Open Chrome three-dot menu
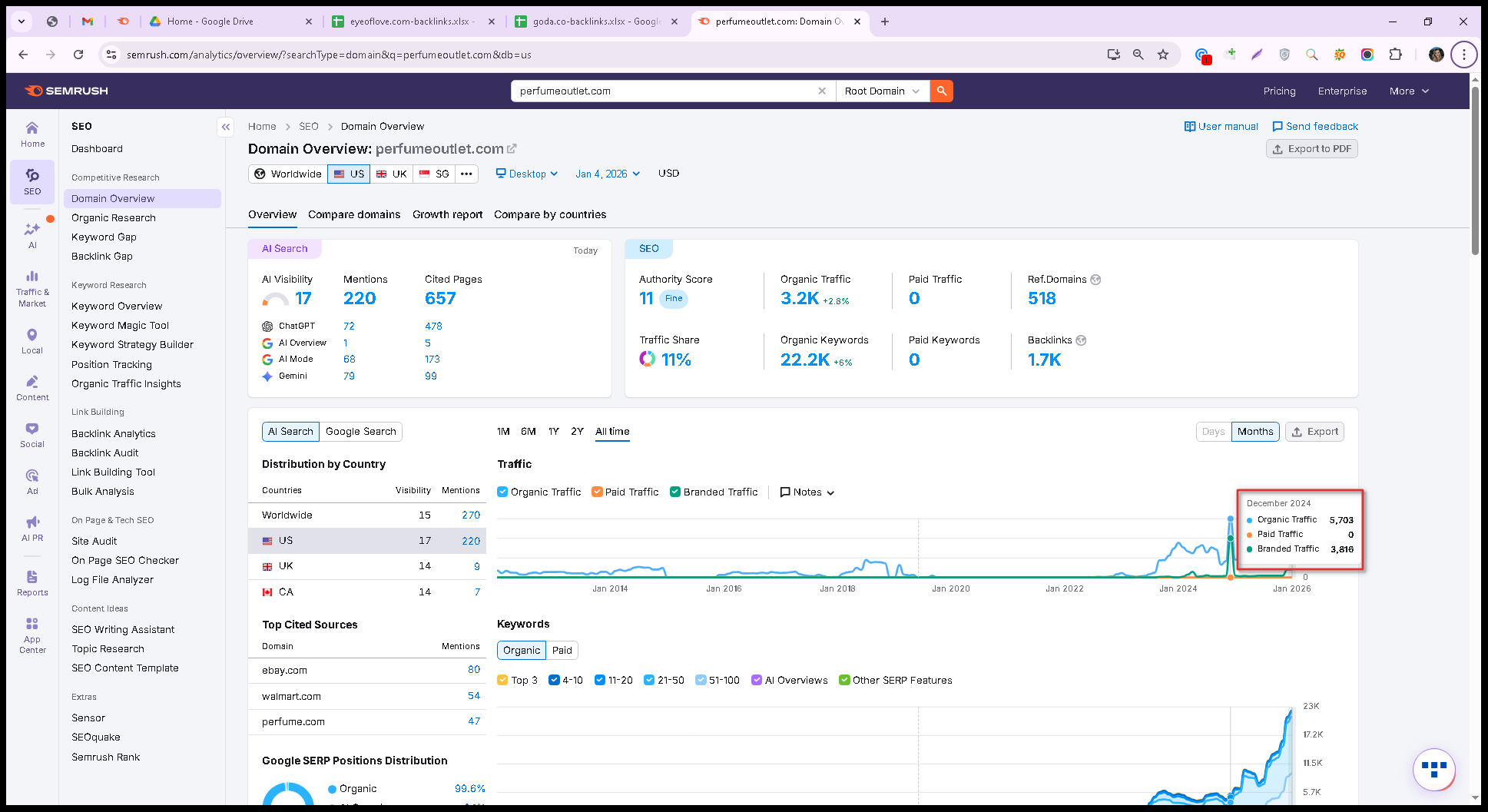The image size is (1488, 812). click(1464, 55)
